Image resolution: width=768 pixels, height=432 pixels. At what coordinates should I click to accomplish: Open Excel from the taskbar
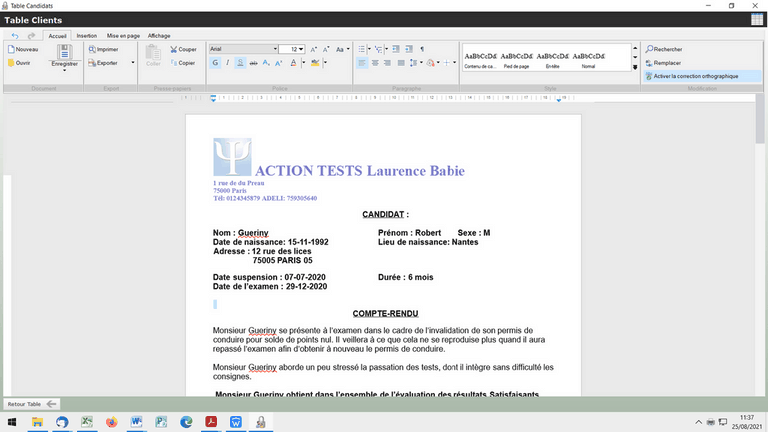[x=87, y=422]
